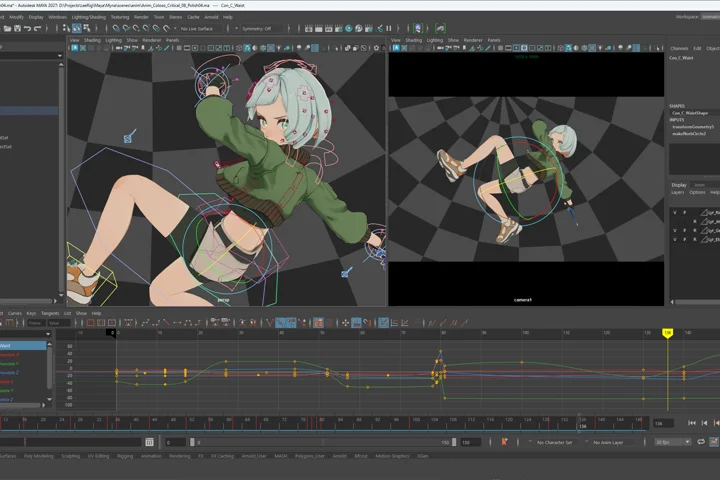Open the Lighting/Shading menu
720x480 pixels.
coord(89,17)
